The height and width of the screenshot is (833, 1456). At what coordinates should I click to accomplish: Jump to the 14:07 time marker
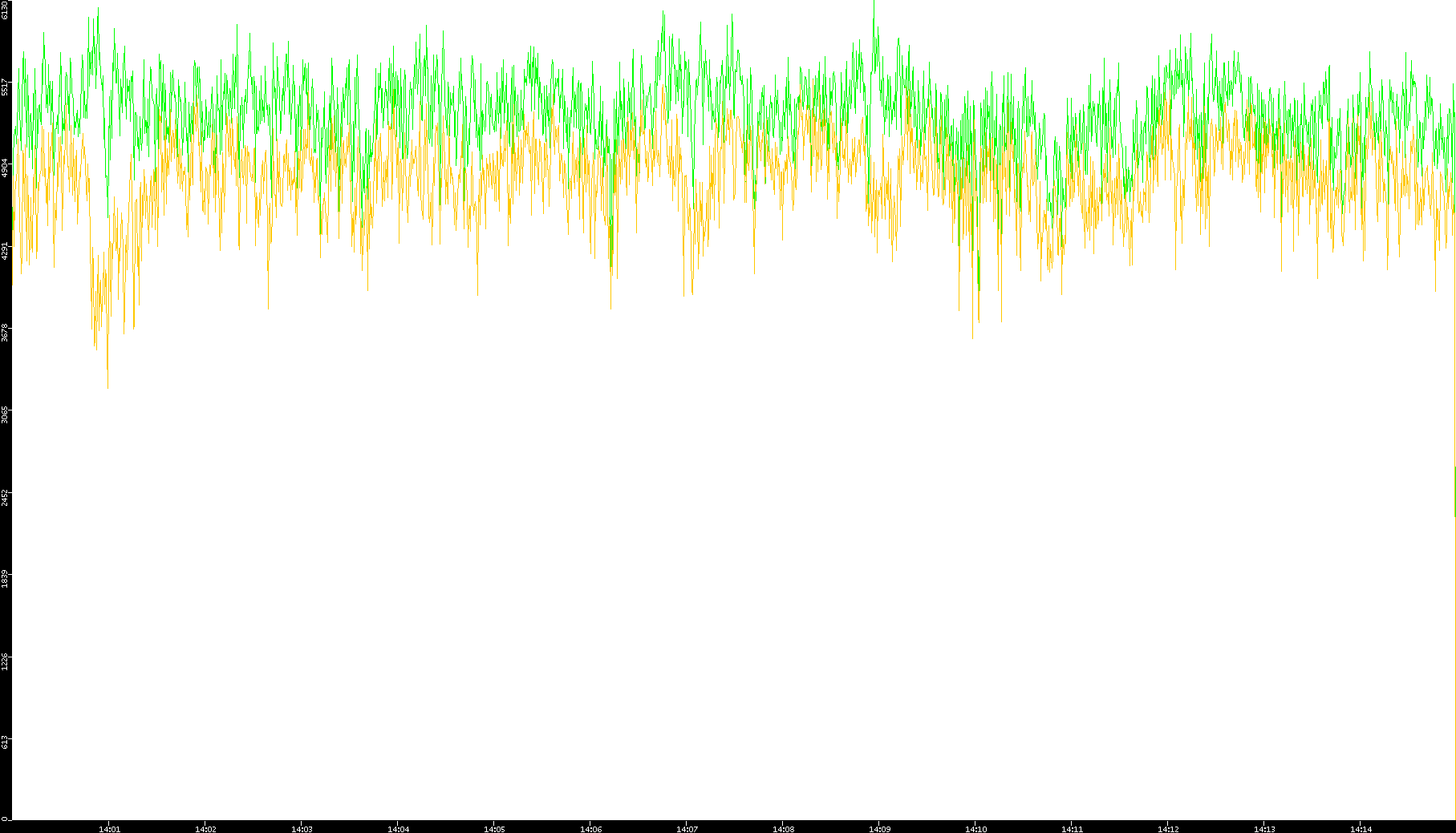tap(687, 829)
